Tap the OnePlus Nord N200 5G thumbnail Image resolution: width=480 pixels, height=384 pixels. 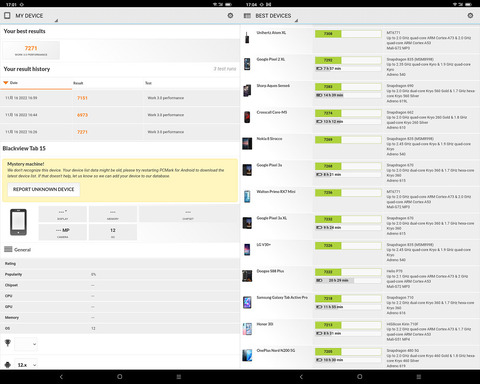(247, 355)
